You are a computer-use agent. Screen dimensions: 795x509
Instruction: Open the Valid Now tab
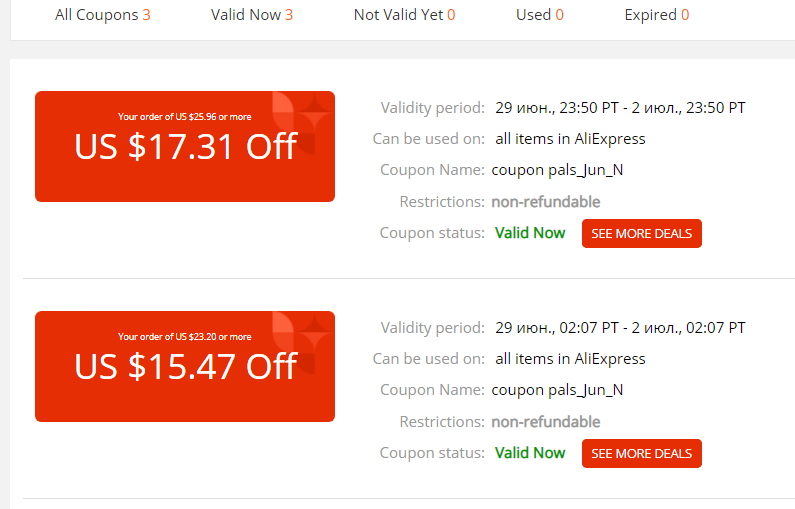point(251,15)
